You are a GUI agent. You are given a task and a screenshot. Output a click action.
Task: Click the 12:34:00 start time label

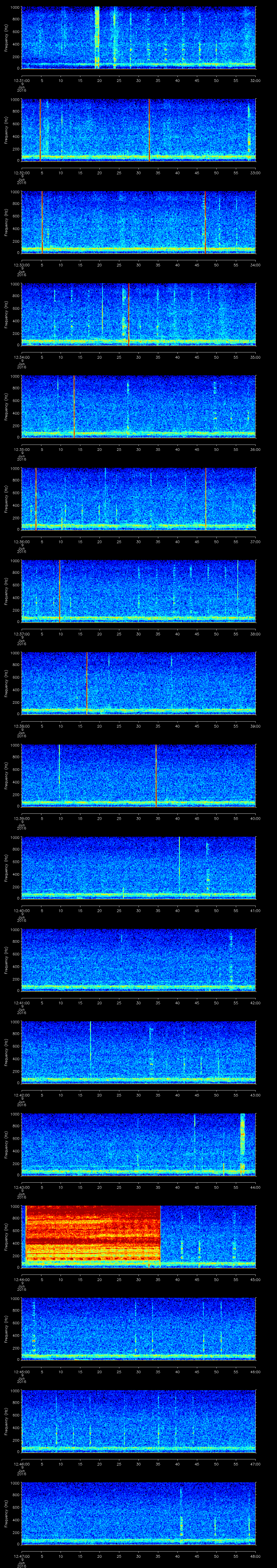22,357
